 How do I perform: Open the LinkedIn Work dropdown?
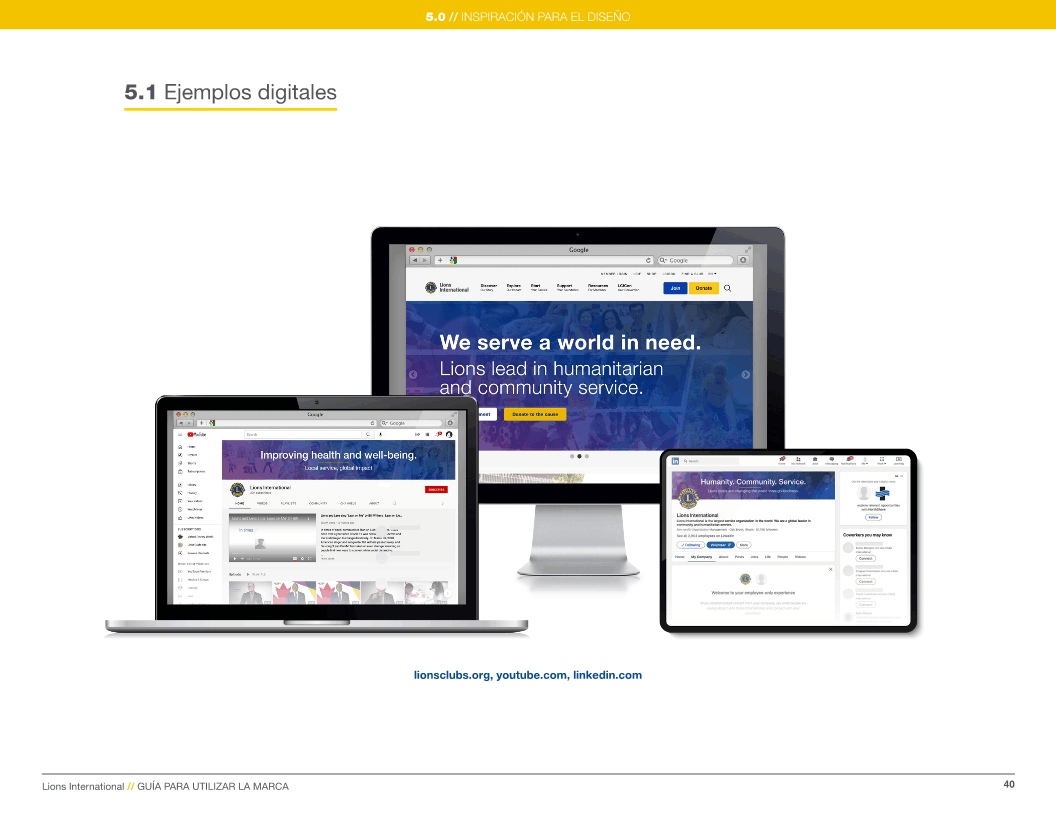(x=882, y=461)
